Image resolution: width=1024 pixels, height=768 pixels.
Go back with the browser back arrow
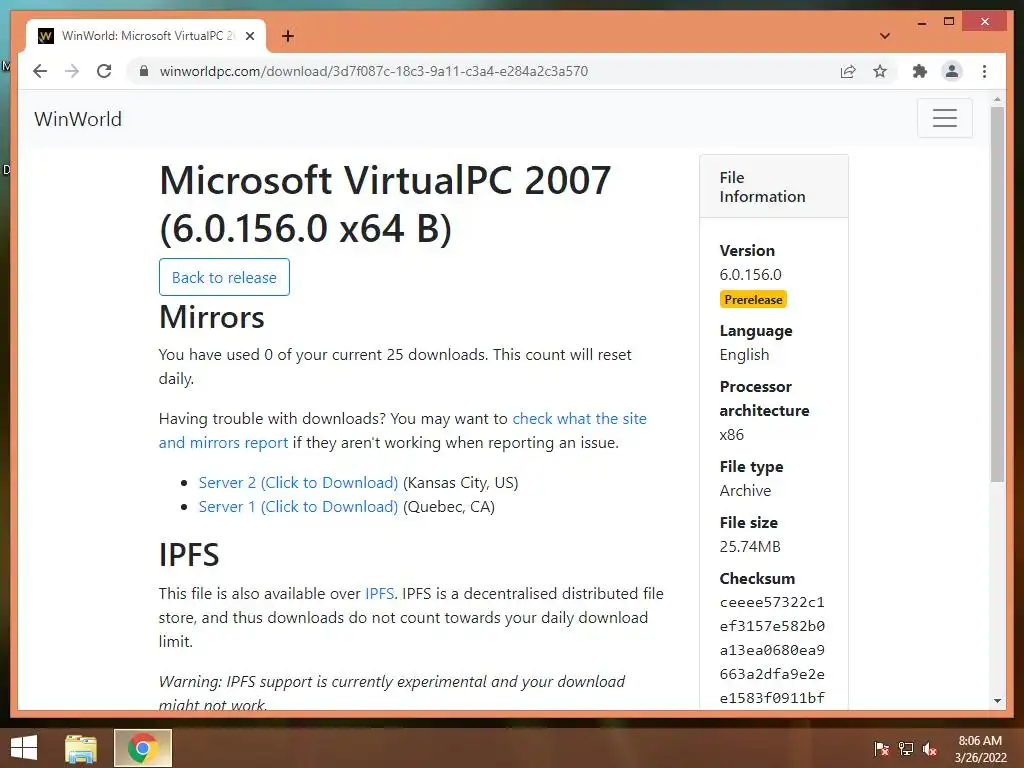click(x=40, y=71)
